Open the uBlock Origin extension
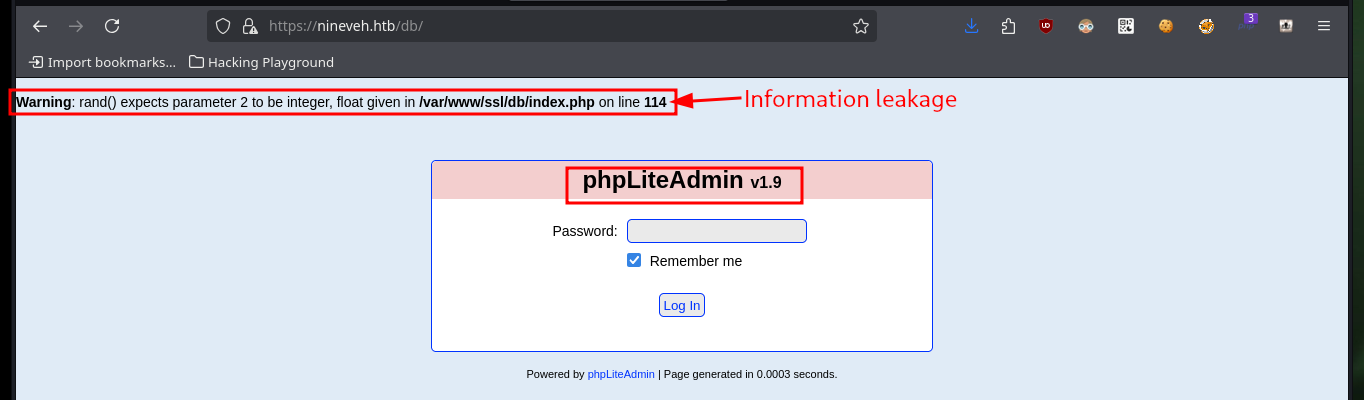The image size is (1364, 400). pos(1046,26)
